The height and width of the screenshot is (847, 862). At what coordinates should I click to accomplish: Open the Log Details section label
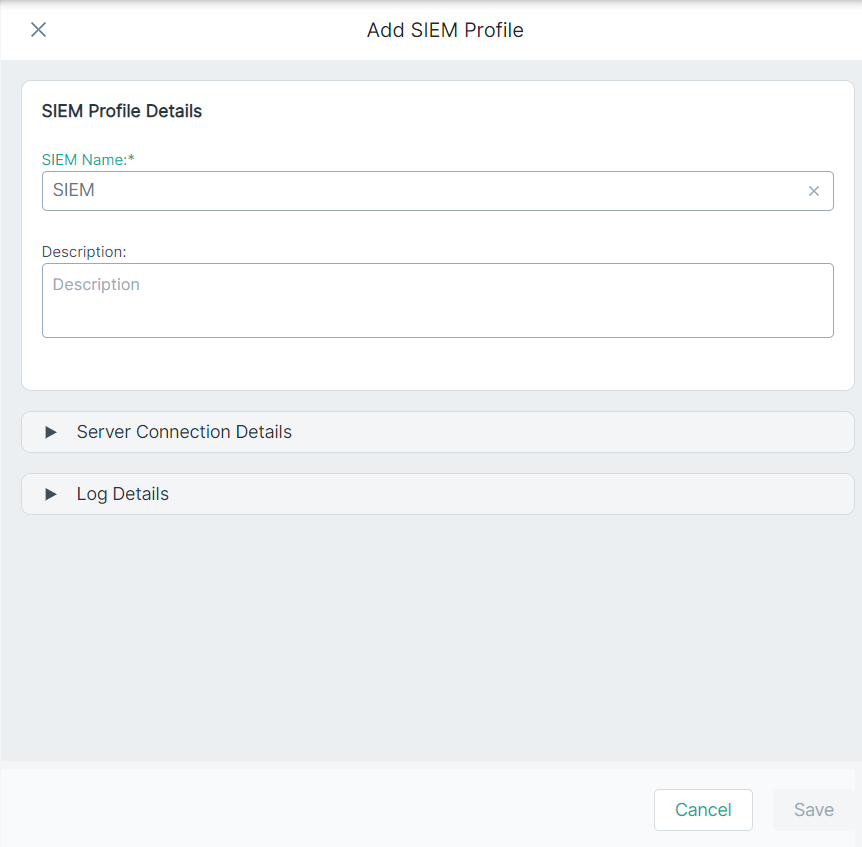pyautogui.click(x=123, y=494)
